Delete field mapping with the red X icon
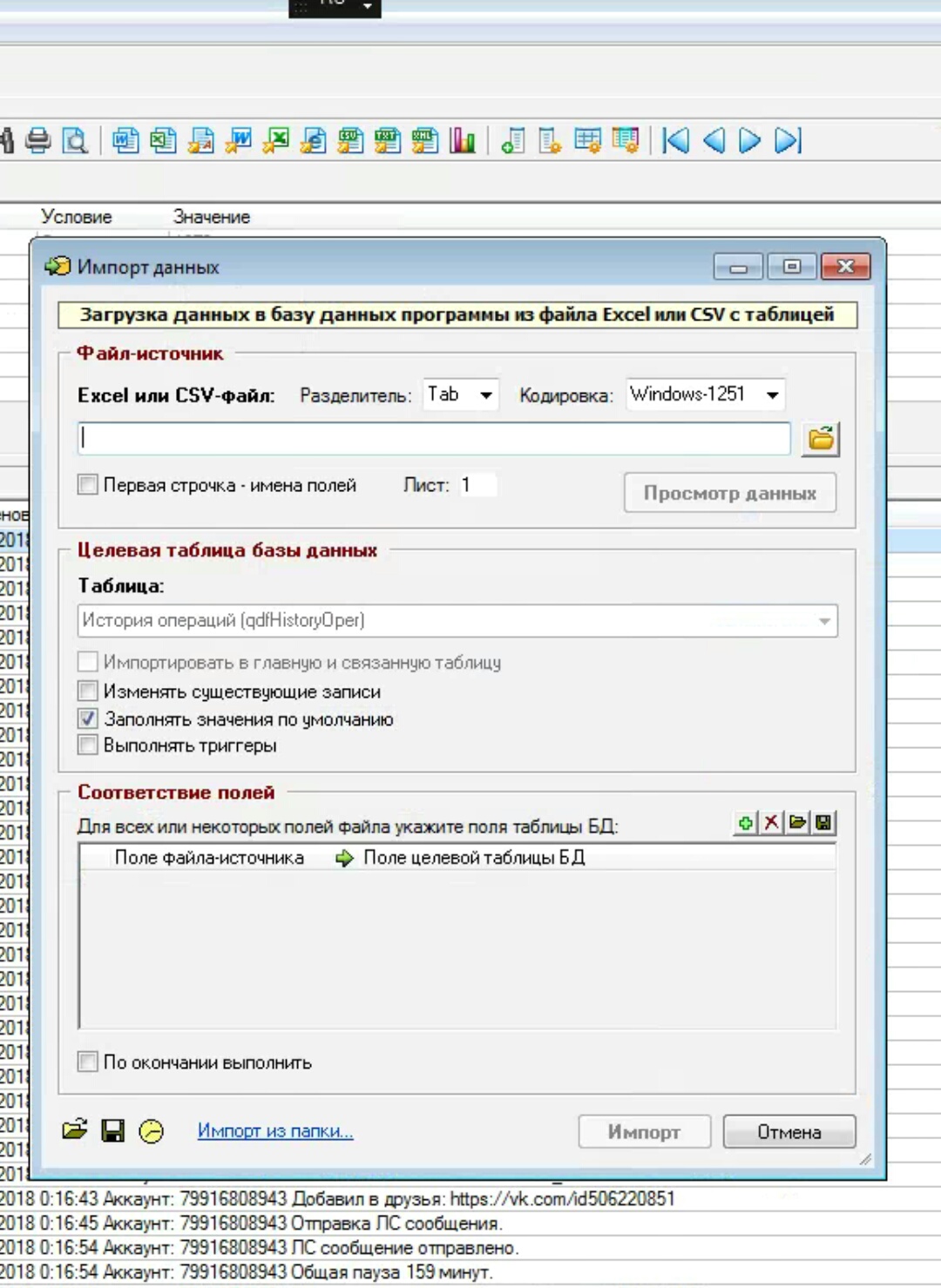Screen dimensions: 941x1288 tap(771, 823)
